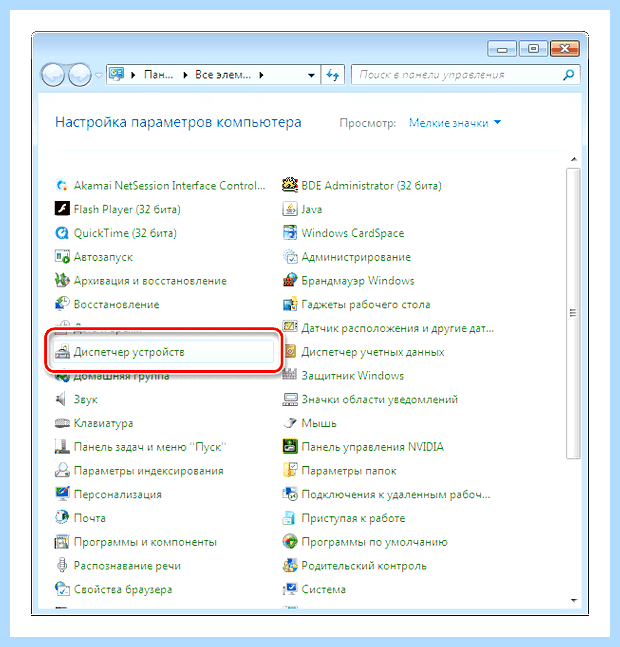
Task: Go forward with the Forward button
Action: pos(80,75)
